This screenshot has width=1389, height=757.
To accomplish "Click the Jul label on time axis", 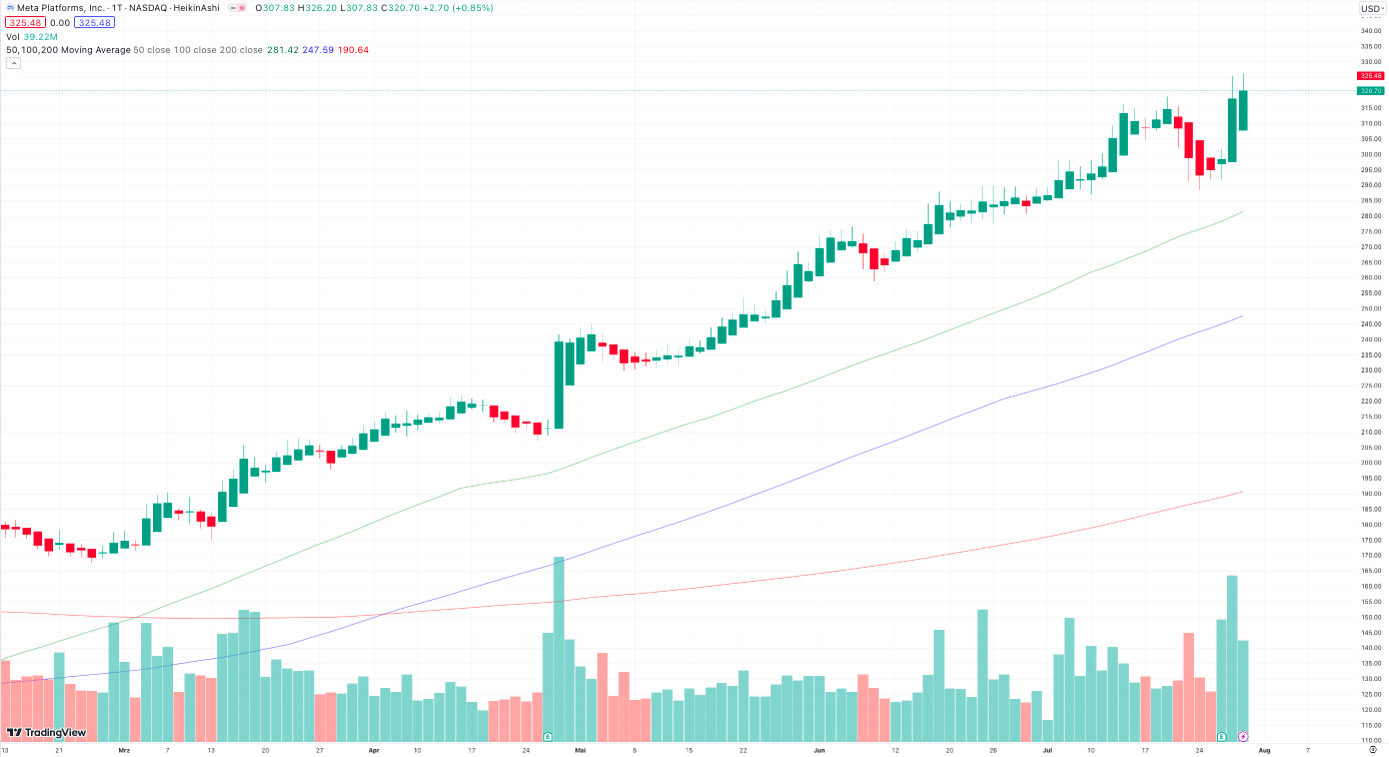I will (1047, 749).
